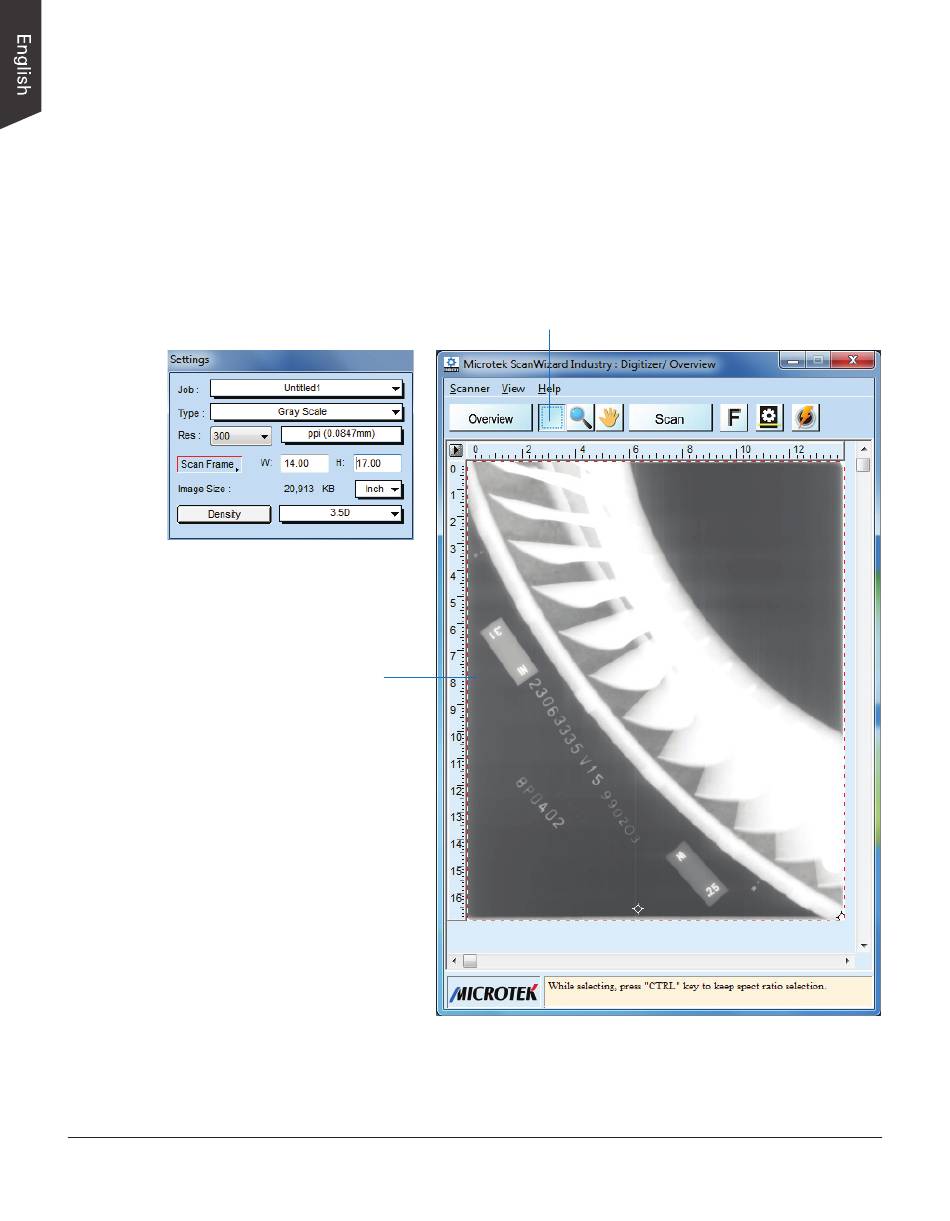Pick the hand pan tool
950x1221 pixels.
(609, 418)
